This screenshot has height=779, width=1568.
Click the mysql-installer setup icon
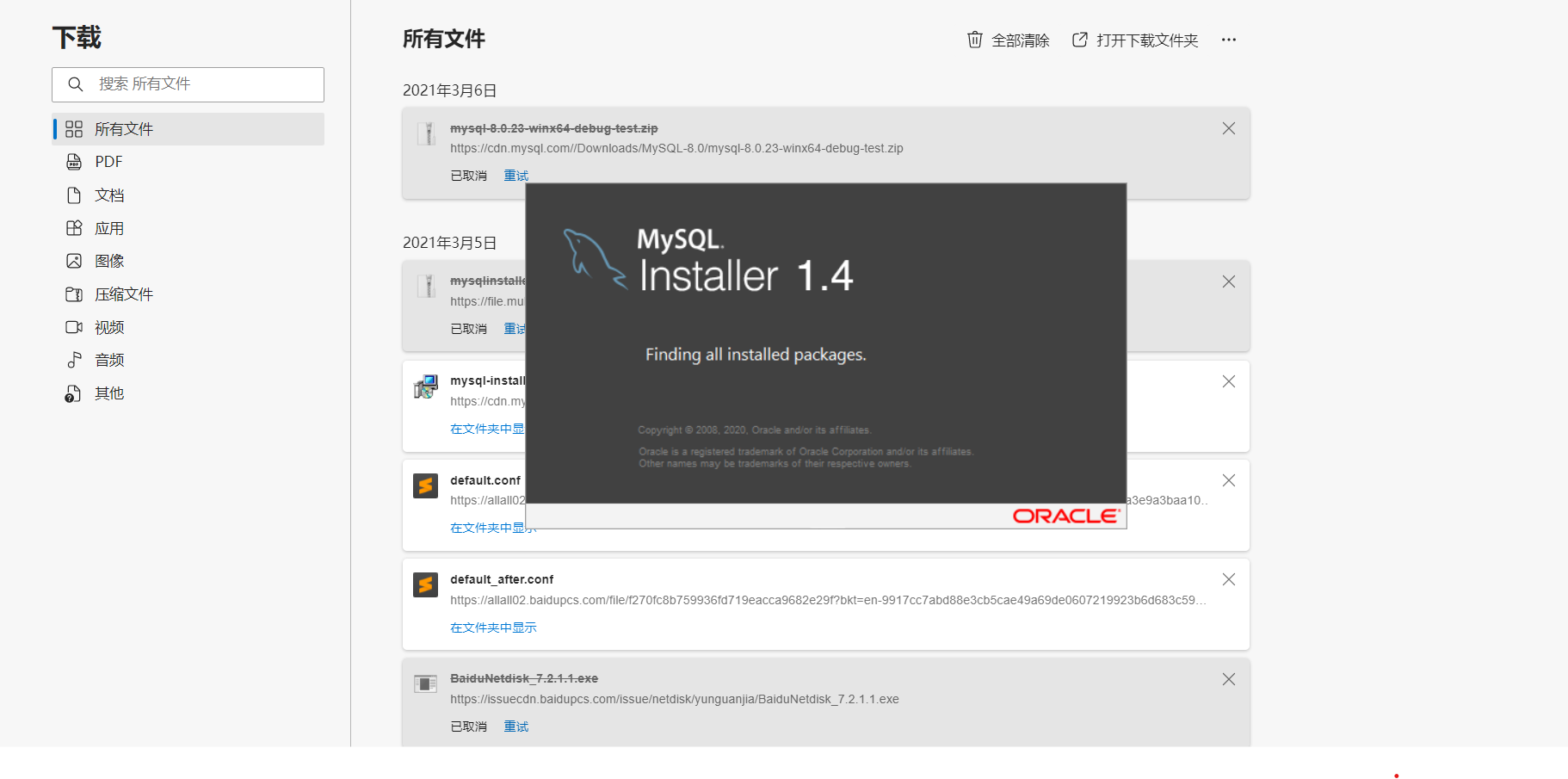pos(426,386)
